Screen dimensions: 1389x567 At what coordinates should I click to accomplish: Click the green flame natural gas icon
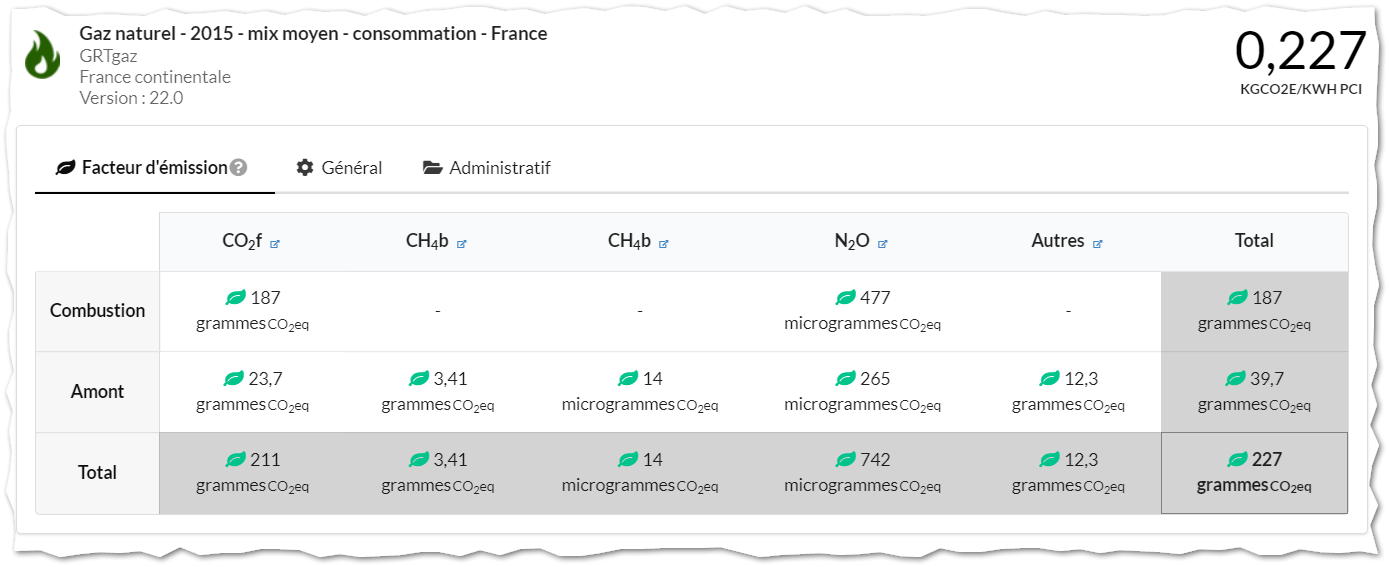[42, 54]
